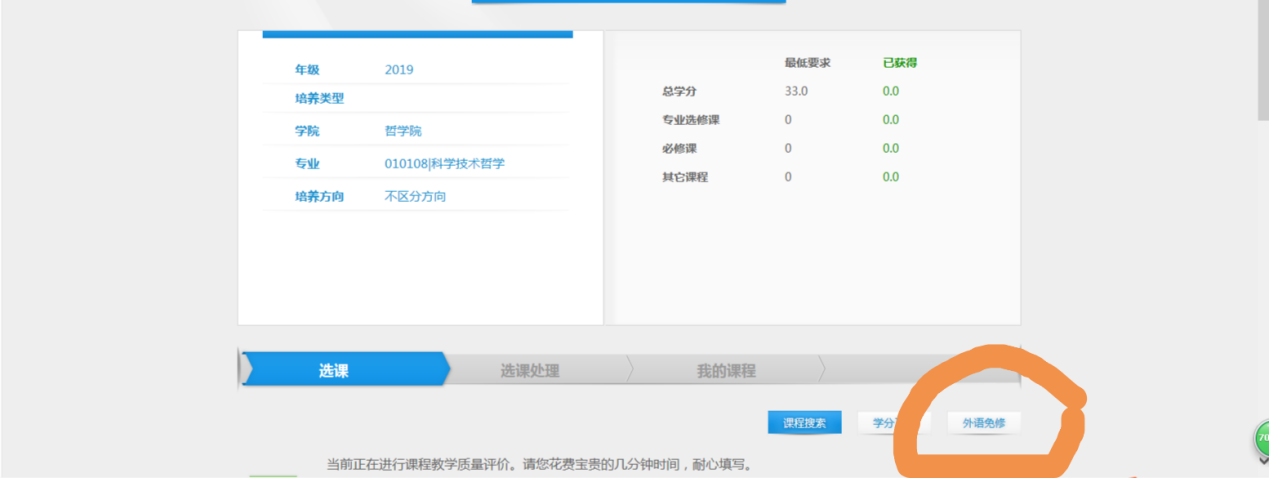Click the 哲学院 college value
The image size is (1269, 478).
coord(404,131)
